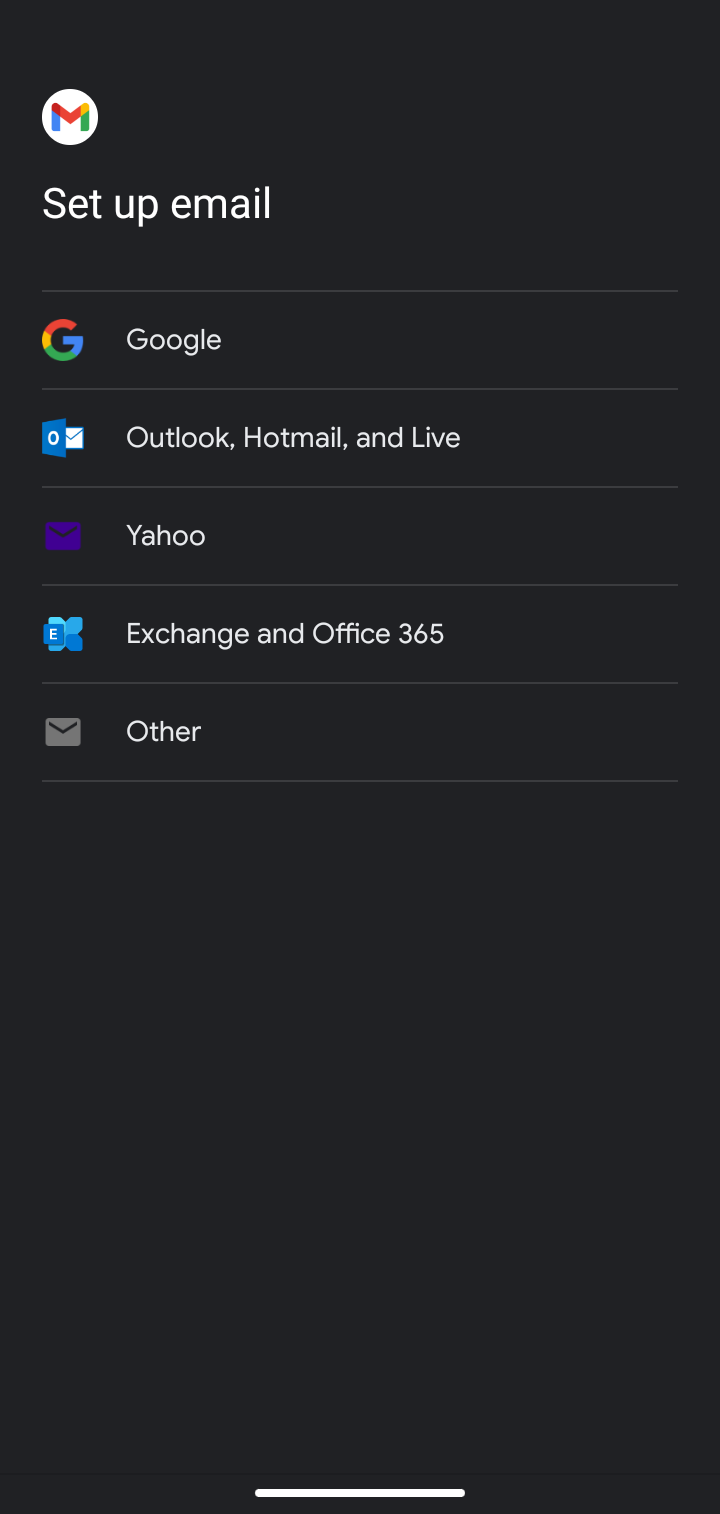The height and width of the screenshot is (1514, 720).
Task: Select Yahoo as email provider
Action: coord(360,536)
